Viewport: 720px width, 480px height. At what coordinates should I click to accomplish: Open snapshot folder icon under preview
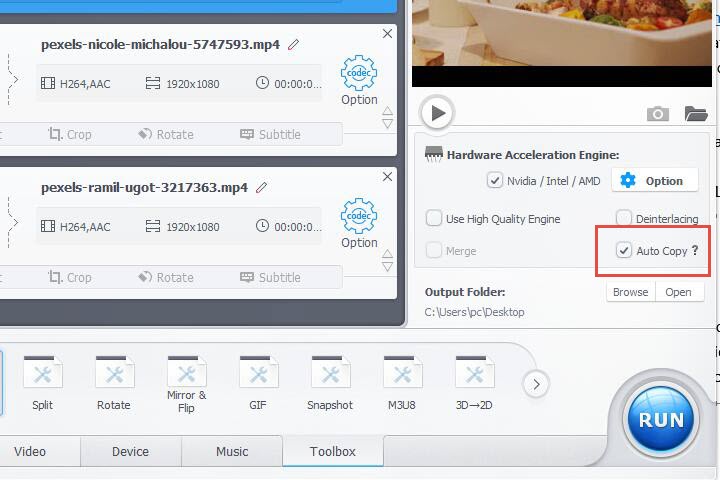pos(696,113)
